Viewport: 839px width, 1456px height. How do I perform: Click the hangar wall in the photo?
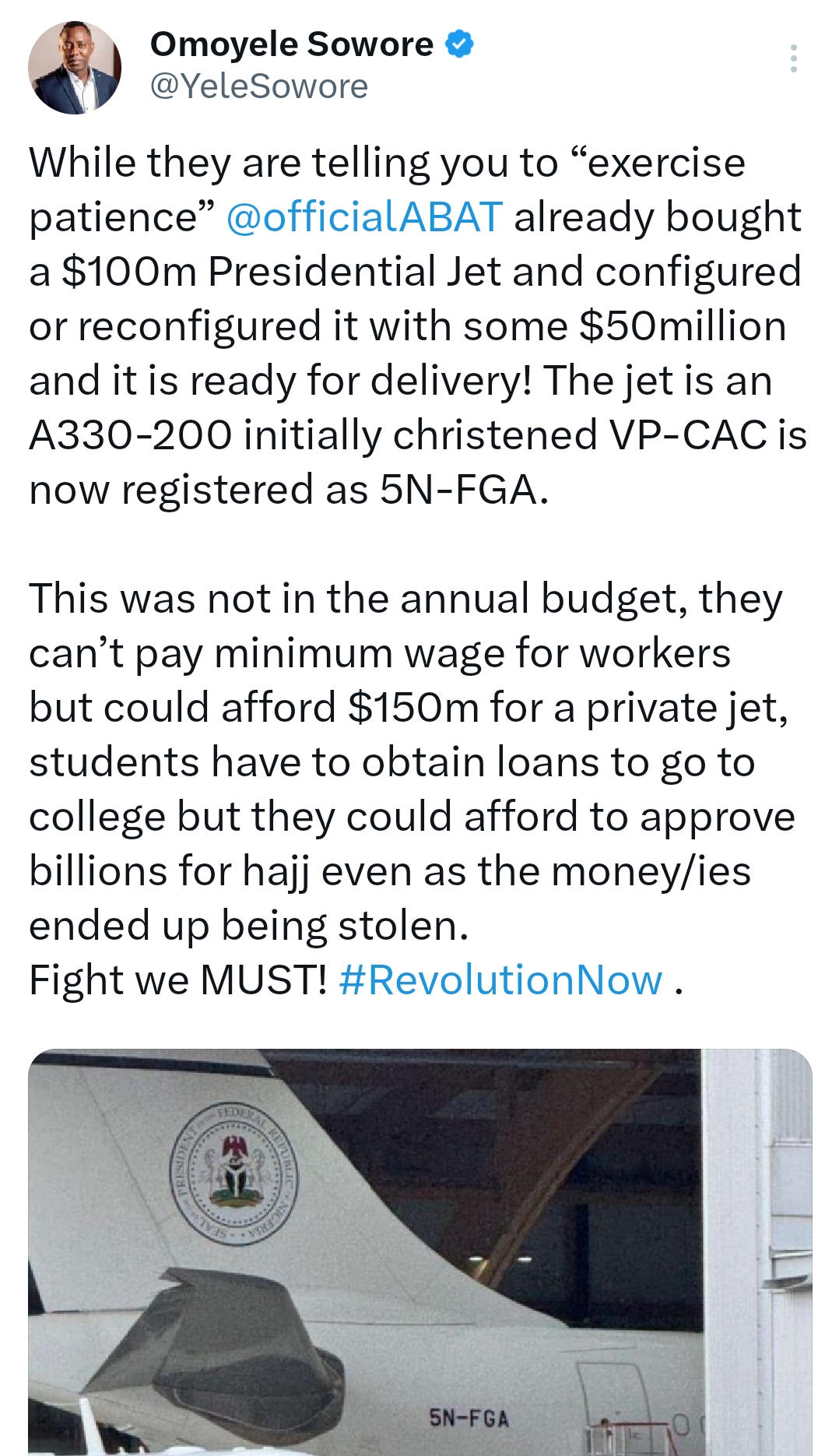tap(757, 1252)
